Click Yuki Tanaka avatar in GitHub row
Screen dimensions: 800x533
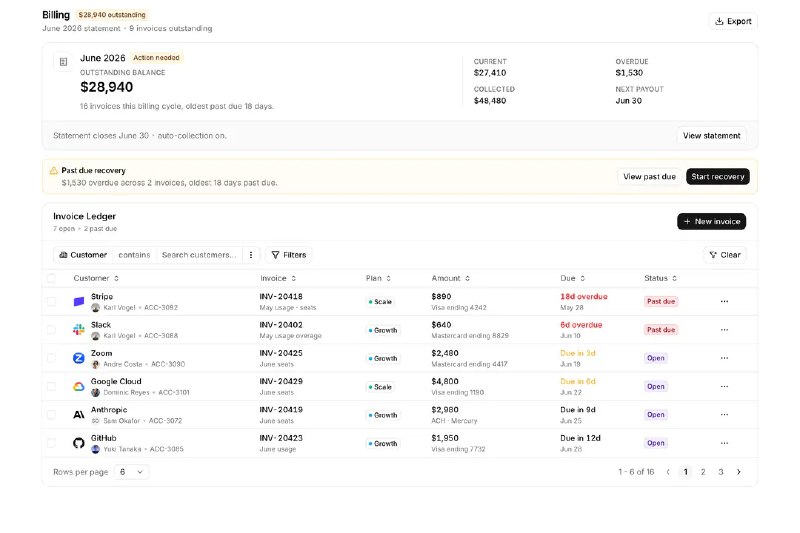coord(95,449)
